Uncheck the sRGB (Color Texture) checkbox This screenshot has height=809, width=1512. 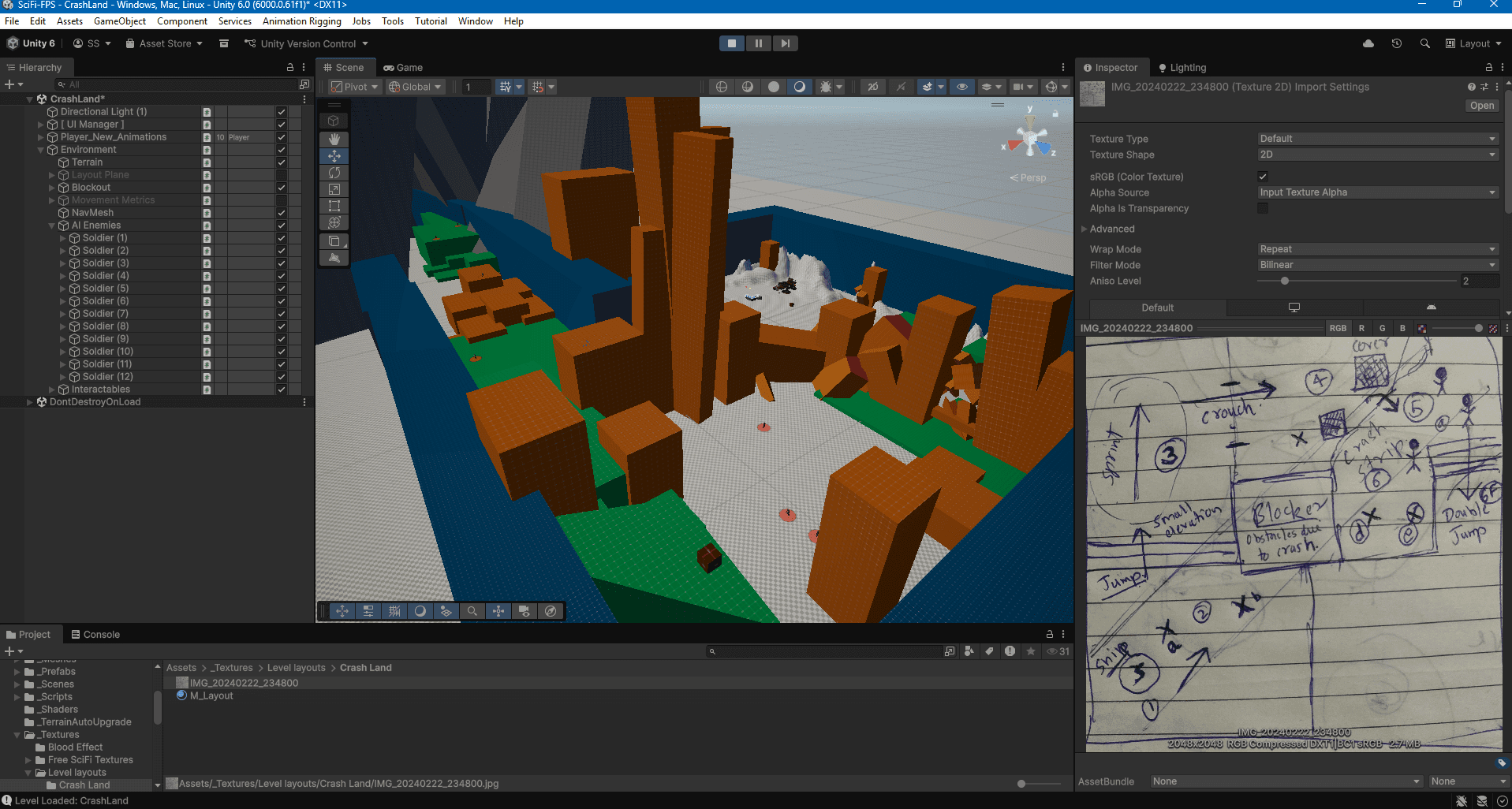(1263, 177)
